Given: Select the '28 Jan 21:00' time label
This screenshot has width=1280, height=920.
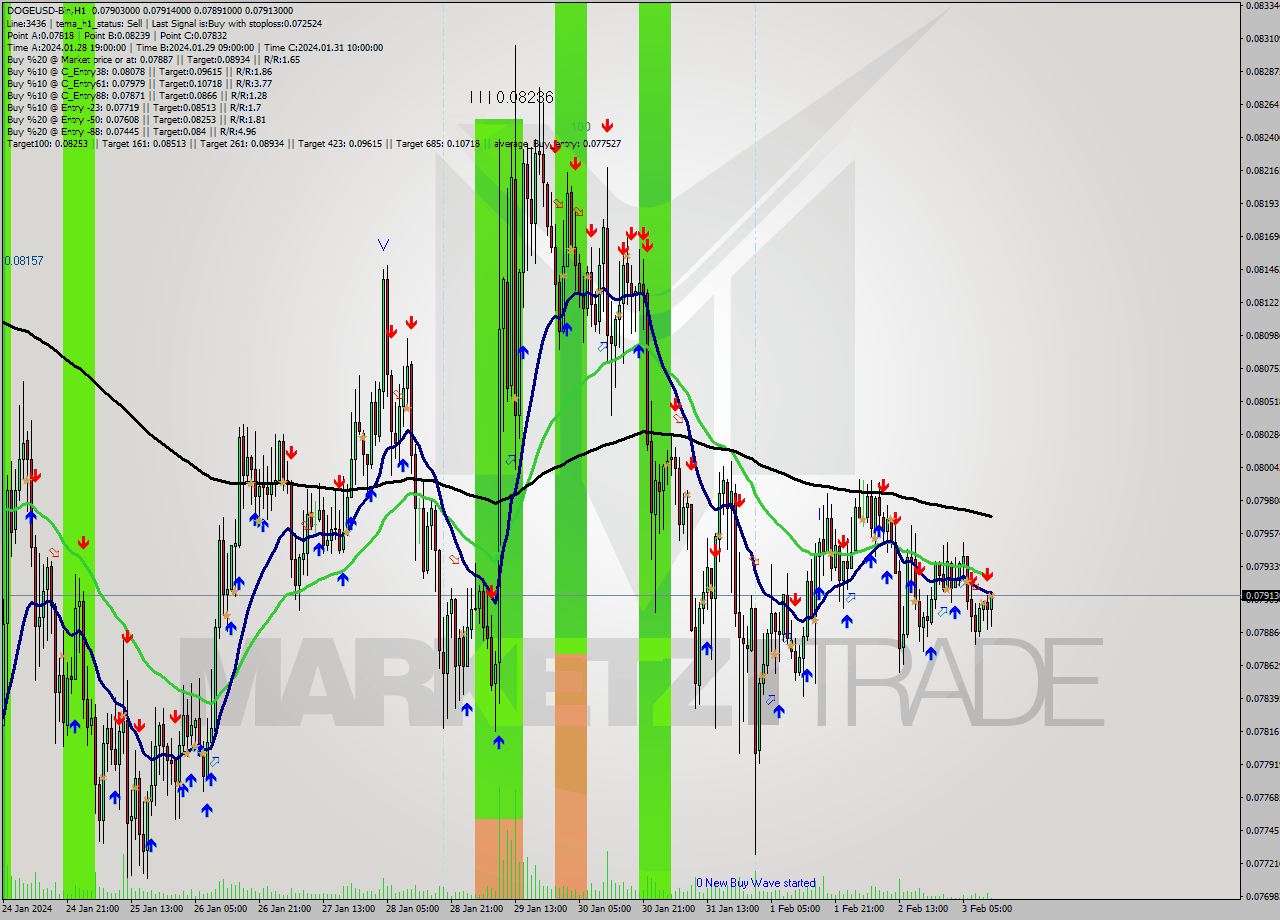Looking at the screenshot, I should click(477, 909).
